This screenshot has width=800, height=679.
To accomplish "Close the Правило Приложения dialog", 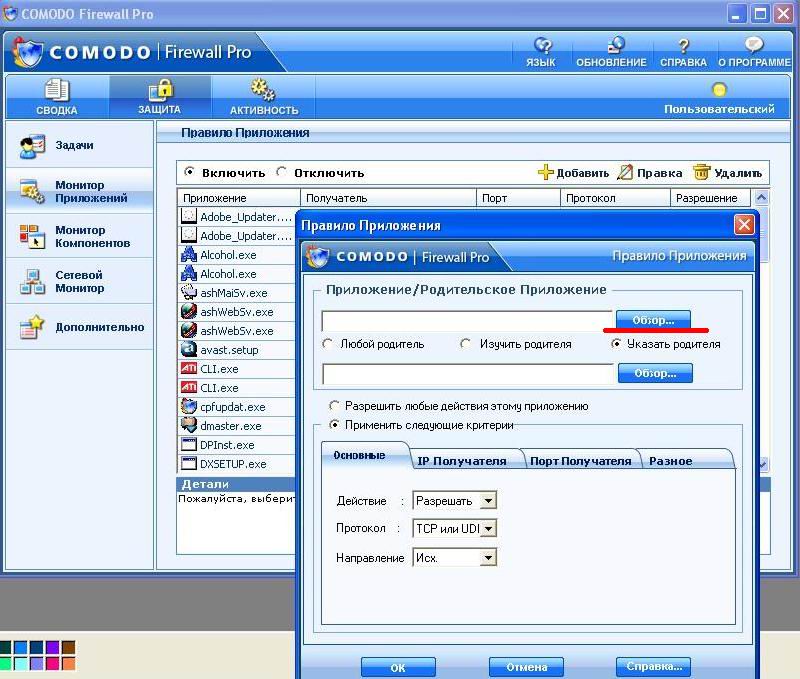I will pos(744,224).
